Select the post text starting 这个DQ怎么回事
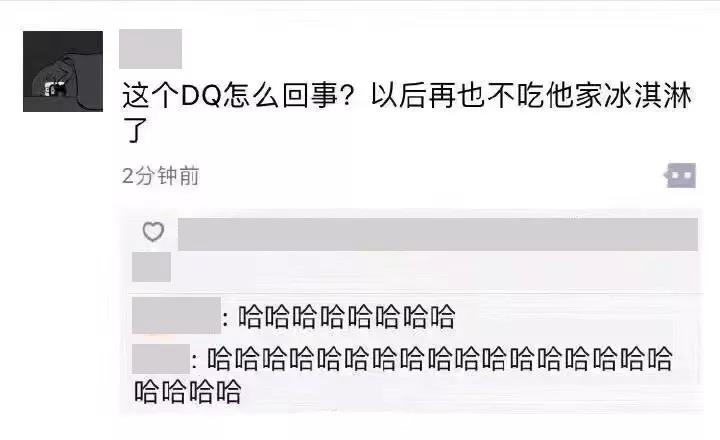Image resolution: width=720 pixels, height=440 pixels. click(x=407, y=113)
